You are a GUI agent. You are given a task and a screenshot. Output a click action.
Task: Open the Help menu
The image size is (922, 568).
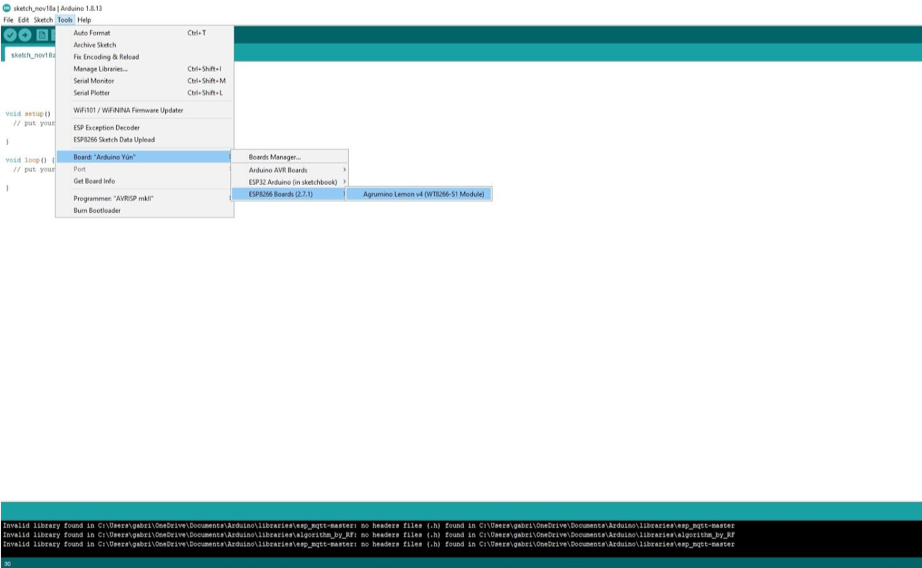point(84,20)
